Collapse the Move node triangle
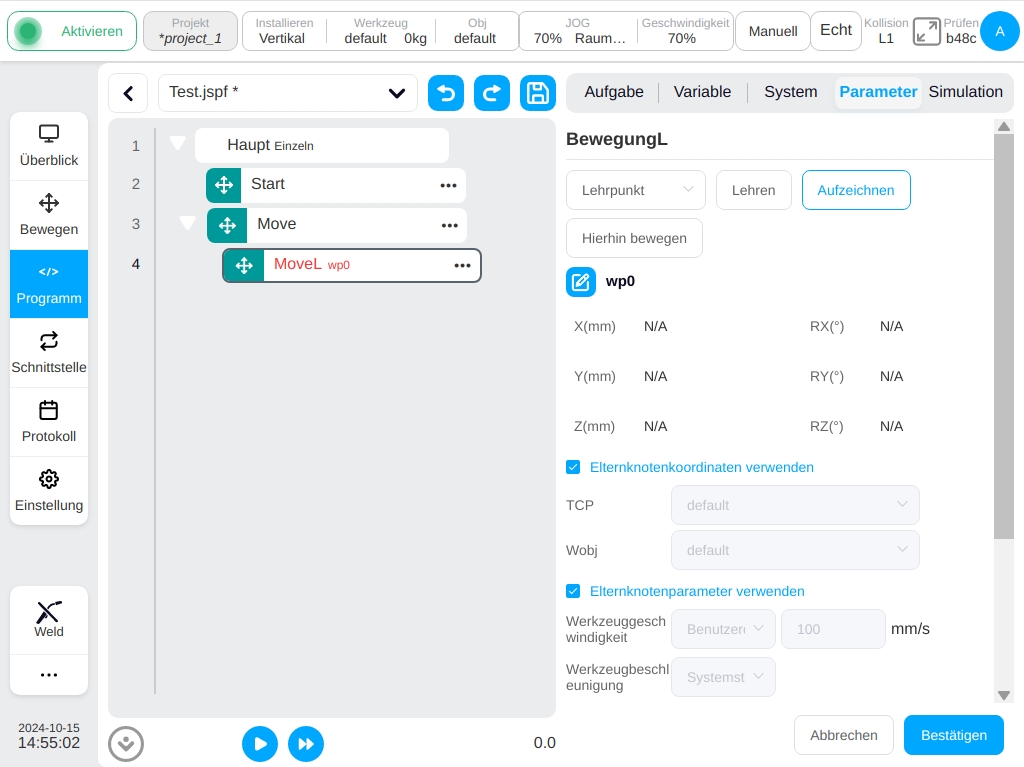Viewport: 1024px width, 767px height. pyautogui.click(x=187, y=223)
